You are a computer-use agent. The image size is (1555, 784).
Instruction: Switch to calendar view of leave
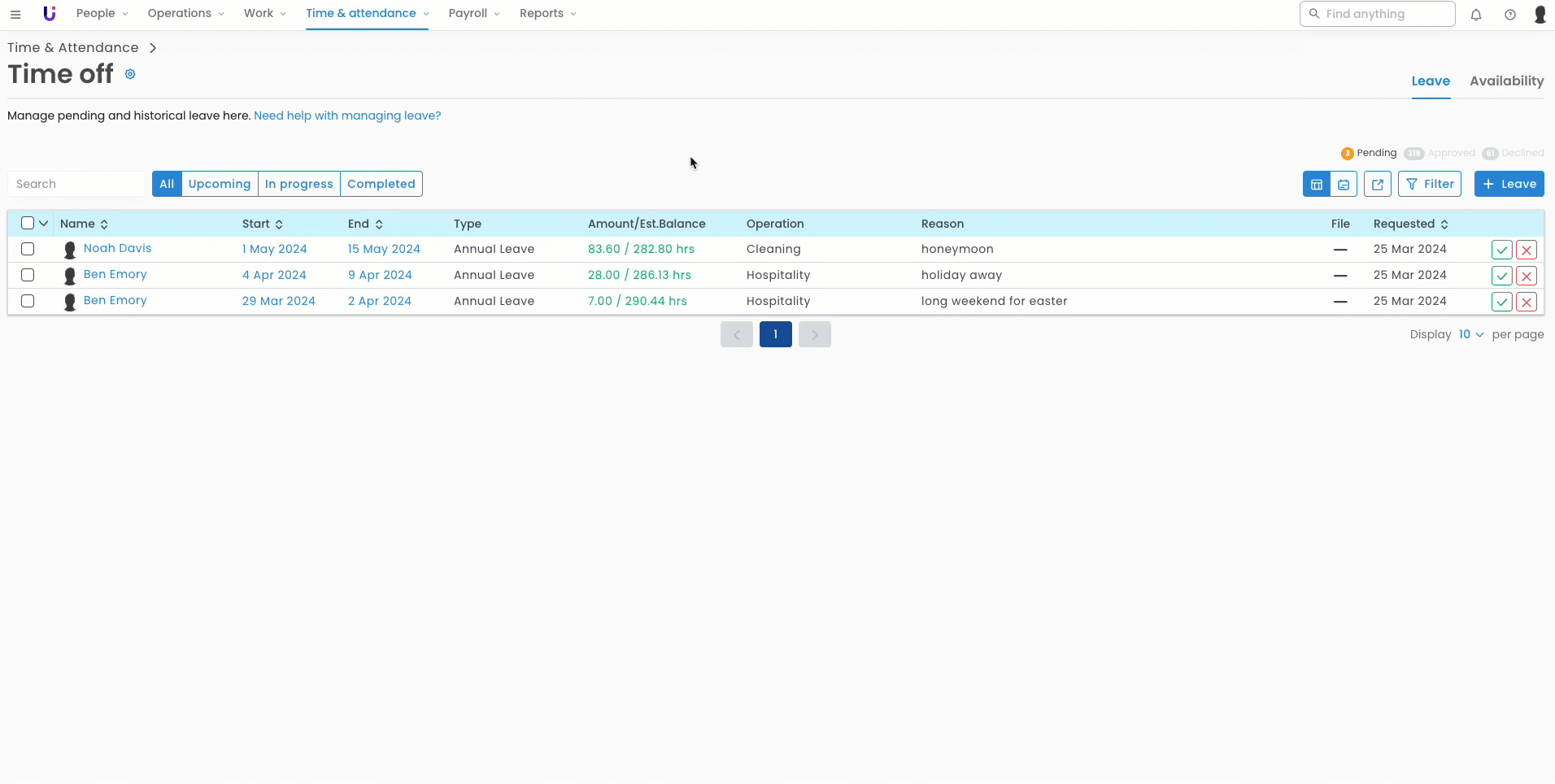[x=1344, y=185]
